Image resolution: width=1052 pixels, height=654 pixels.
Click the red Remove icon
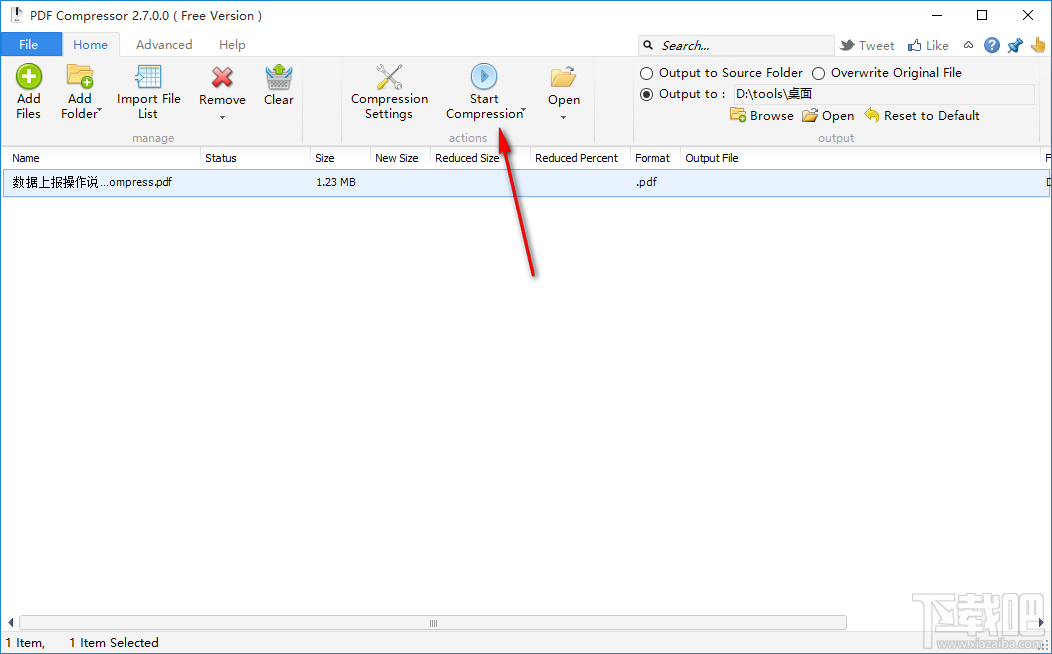222,77
